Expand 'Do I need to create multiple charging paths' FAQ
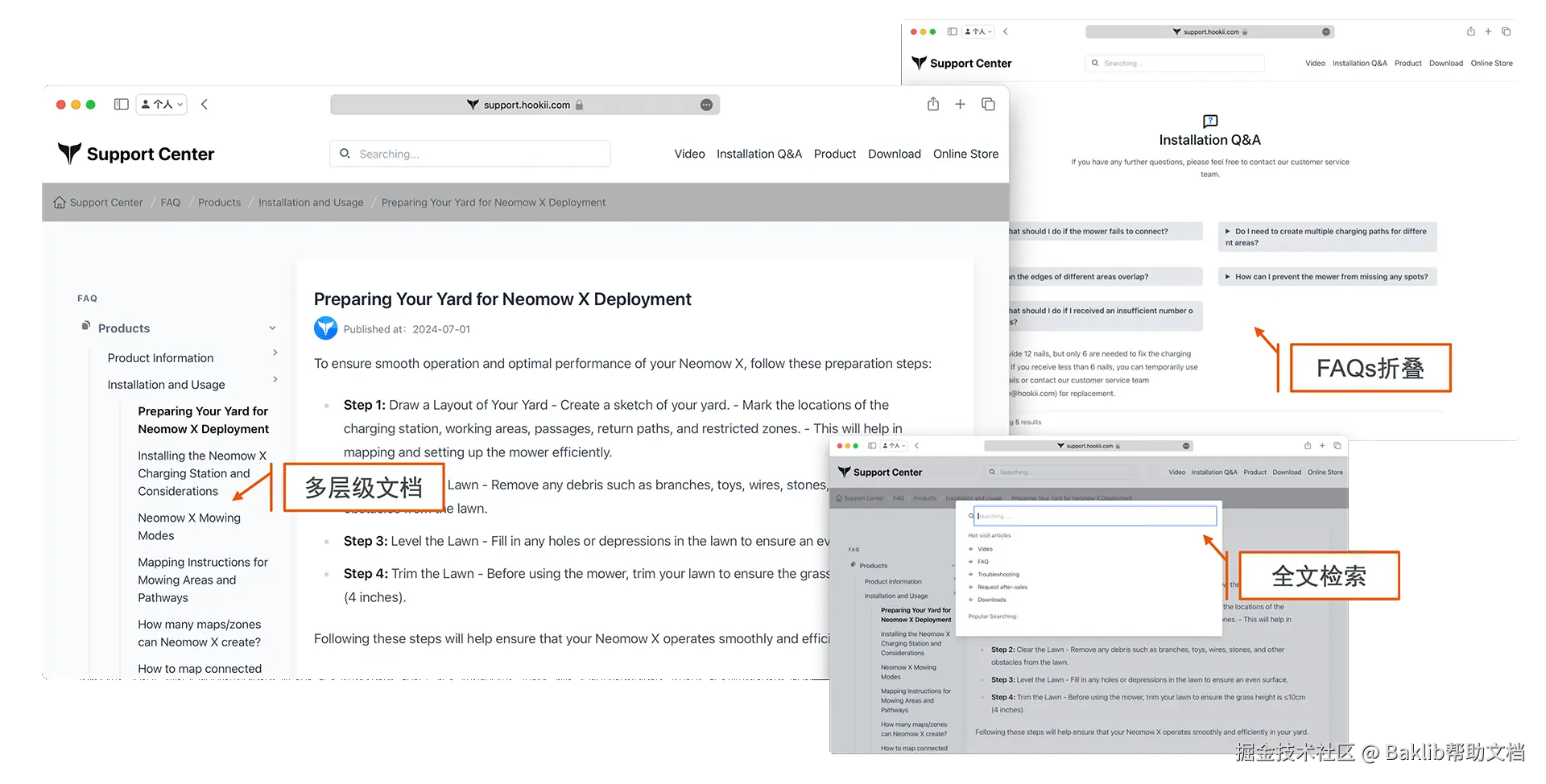Screen dimensions: 1546x784 pos(1327,237)
